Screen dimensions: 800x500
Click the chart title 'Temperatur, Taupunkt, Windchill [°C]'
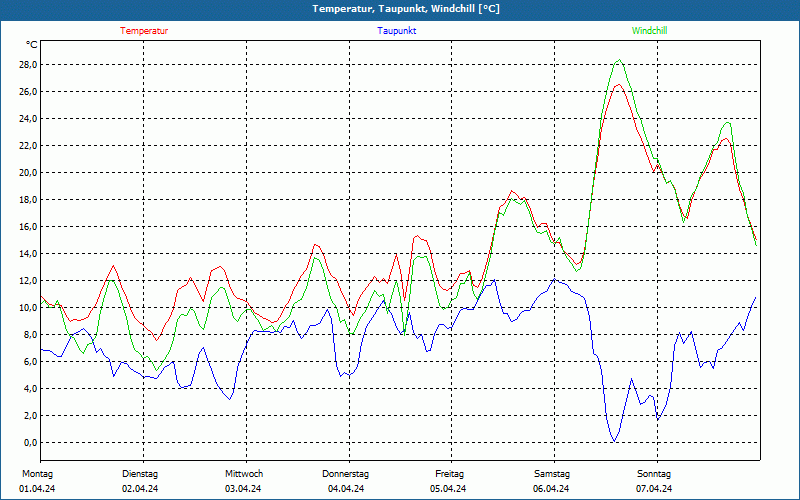pos(406,9)
